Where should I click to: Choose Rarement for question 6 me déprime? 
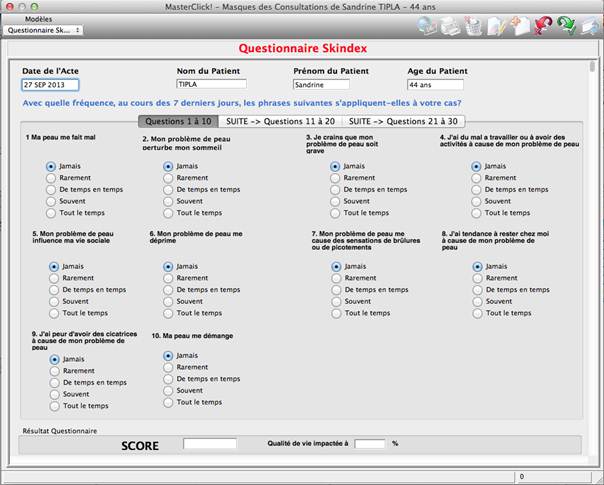[x=168, y=278]
